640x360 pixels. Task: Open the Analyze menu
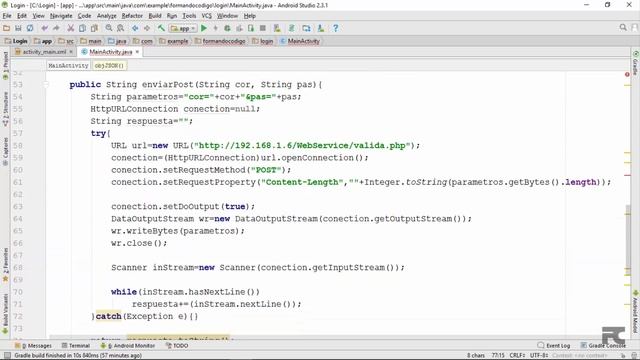point(107,16)
